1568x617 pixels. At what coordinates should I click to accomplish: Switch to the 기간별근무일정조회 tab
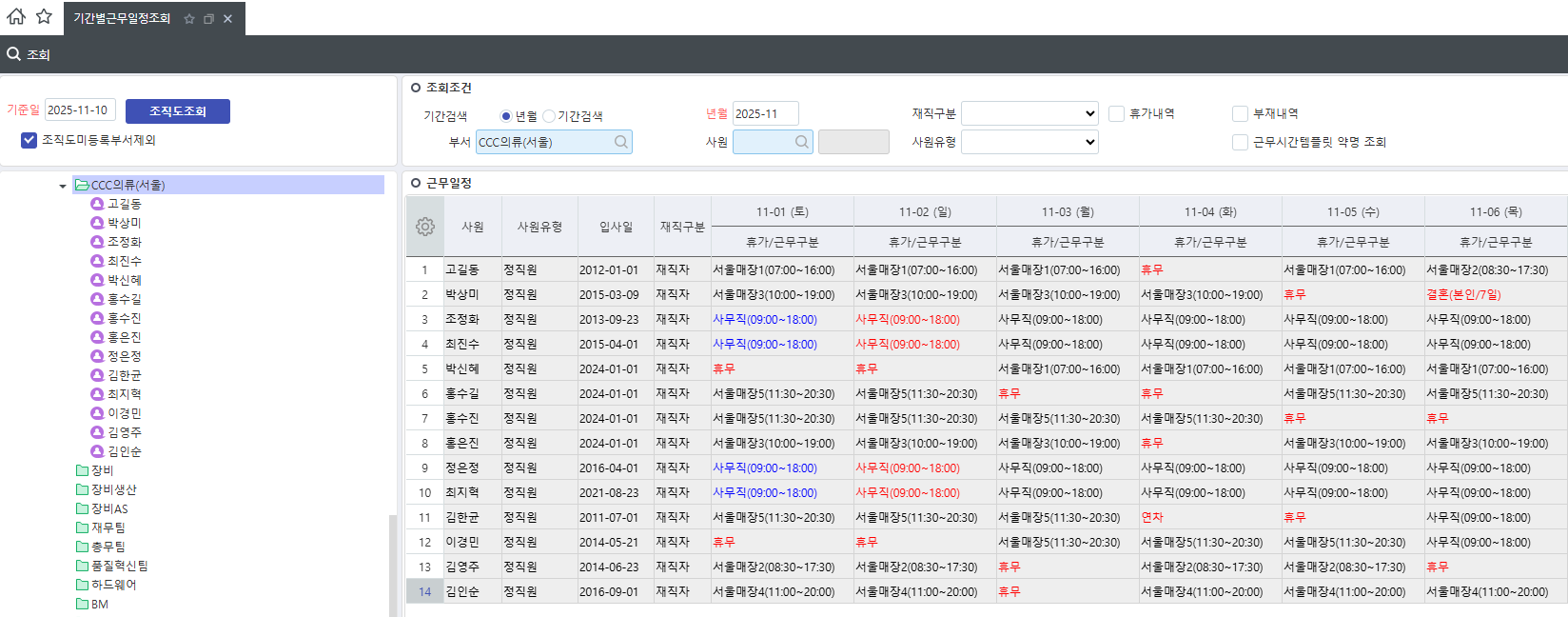coord(122,19)
